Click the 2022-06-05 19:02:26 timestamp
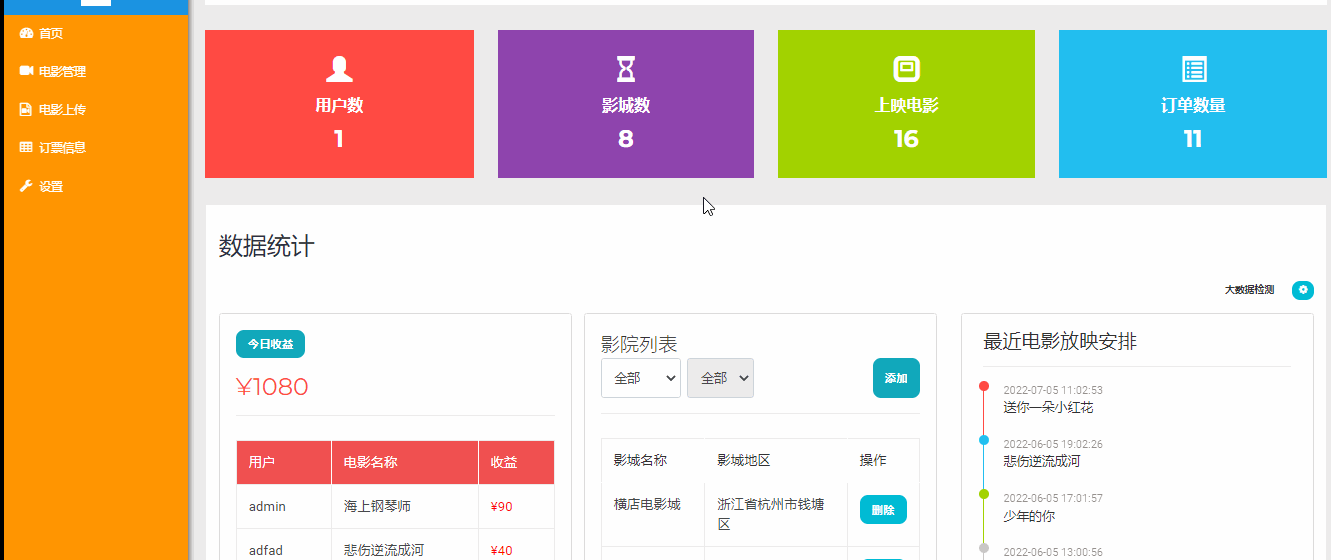This screenshot has width=1331, height=560. pos(1053,444)
